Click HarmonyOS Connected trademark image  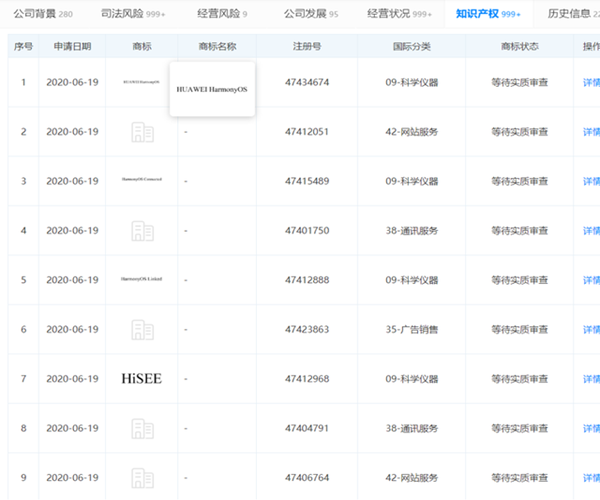[142, 181]
